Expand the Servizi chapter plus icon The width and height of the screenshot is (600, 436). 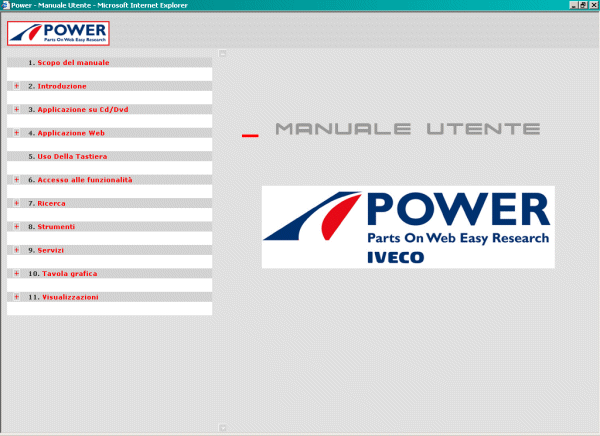click(x=16, y=250)
